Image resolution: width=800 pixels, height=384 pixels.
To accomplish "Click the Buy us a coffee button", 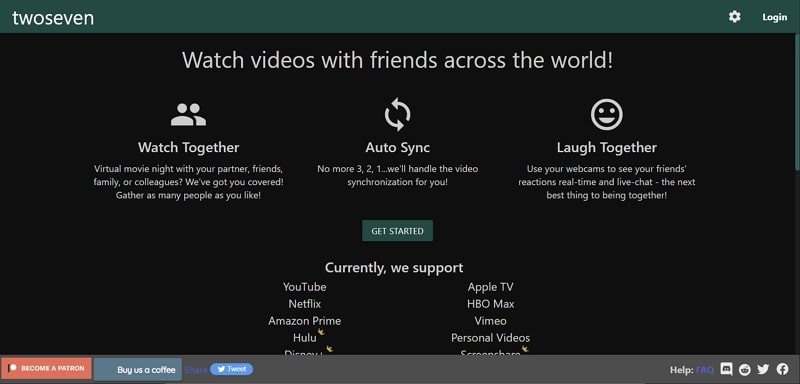I will pyautogui.click(x=138, y=370).
